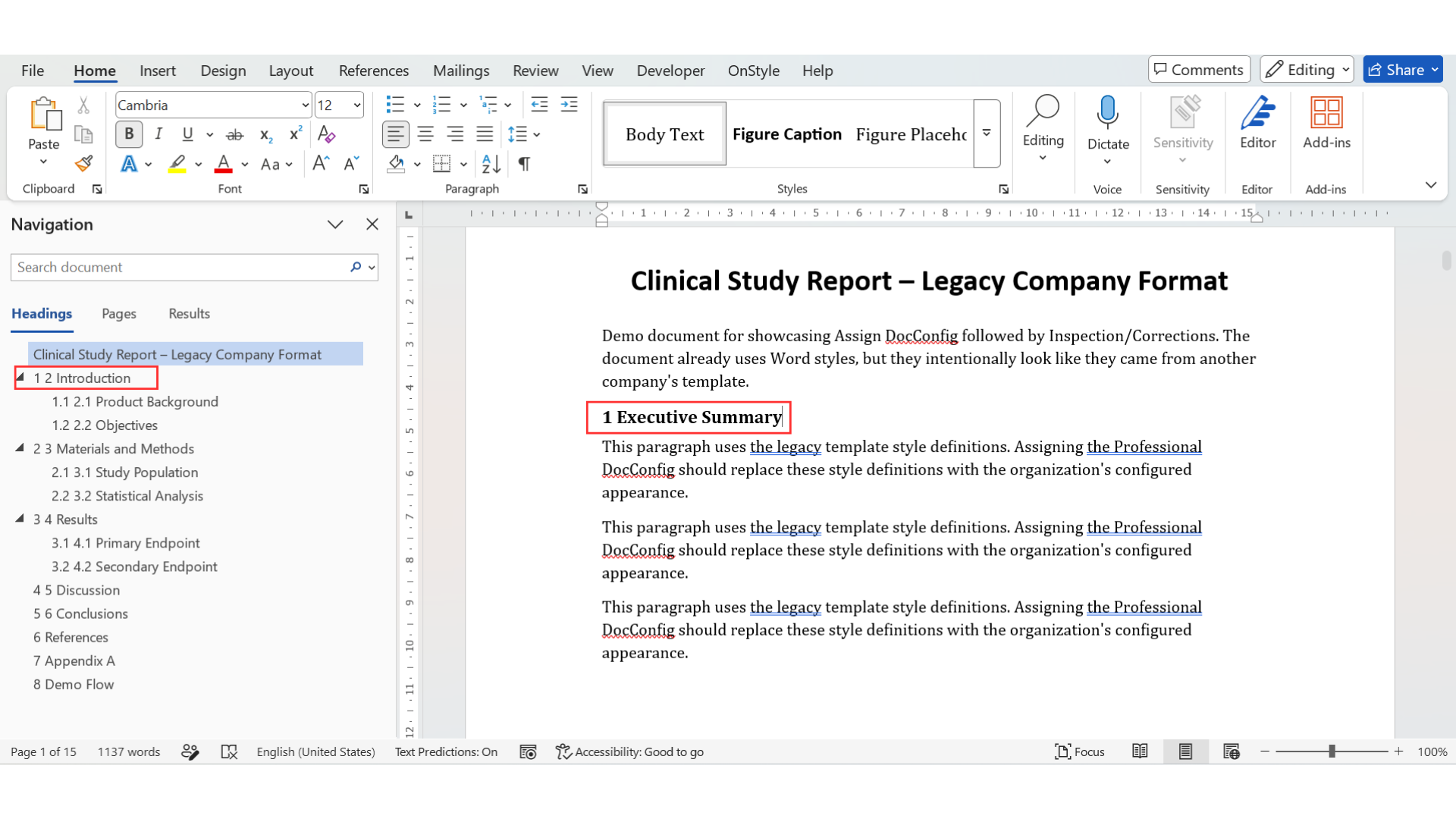Show the Results navigation tab
Viewport: 1456px width, 819px height.
point(189,313)
